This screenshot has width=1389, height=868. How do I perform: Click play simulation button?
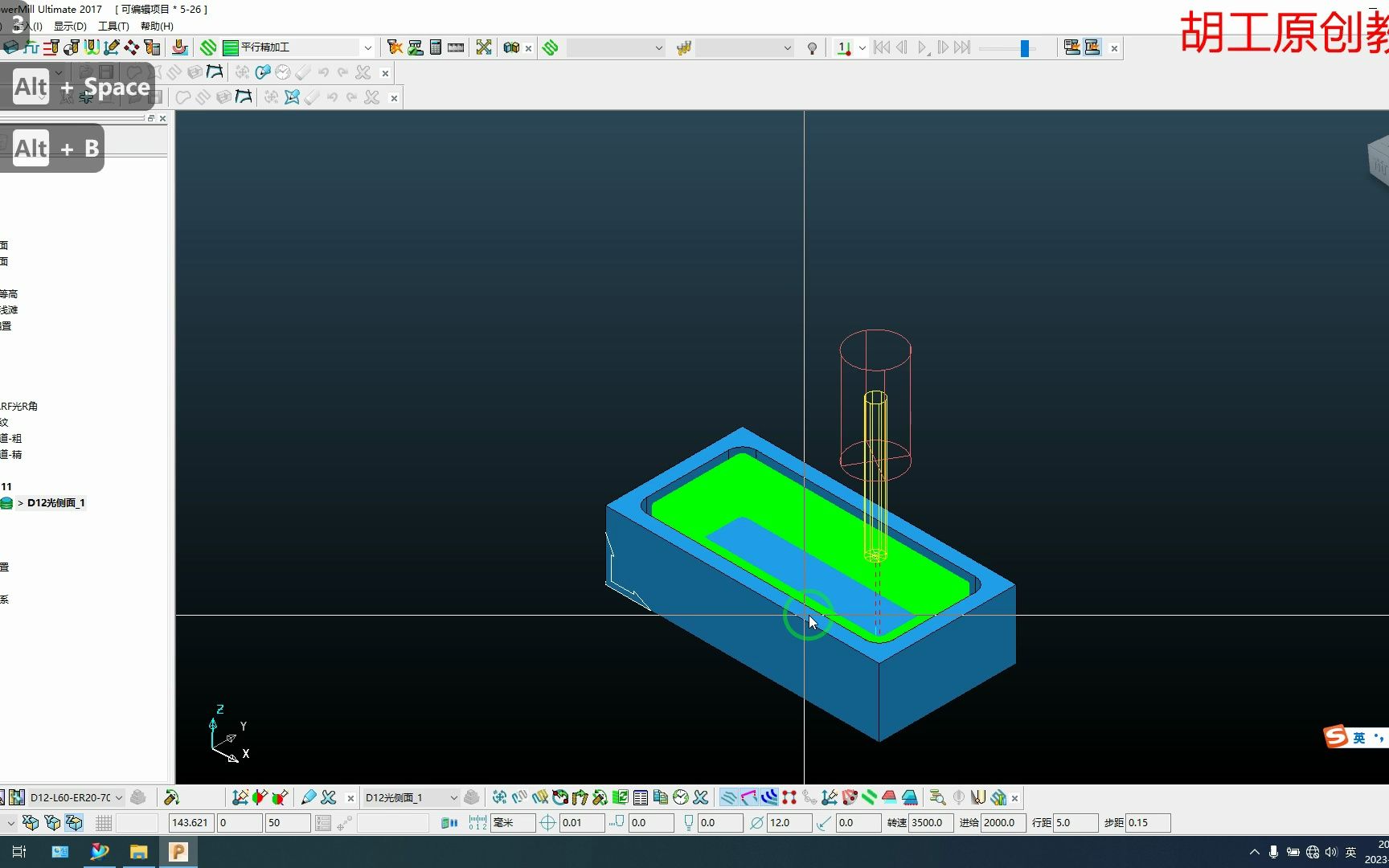click(924, 47)
